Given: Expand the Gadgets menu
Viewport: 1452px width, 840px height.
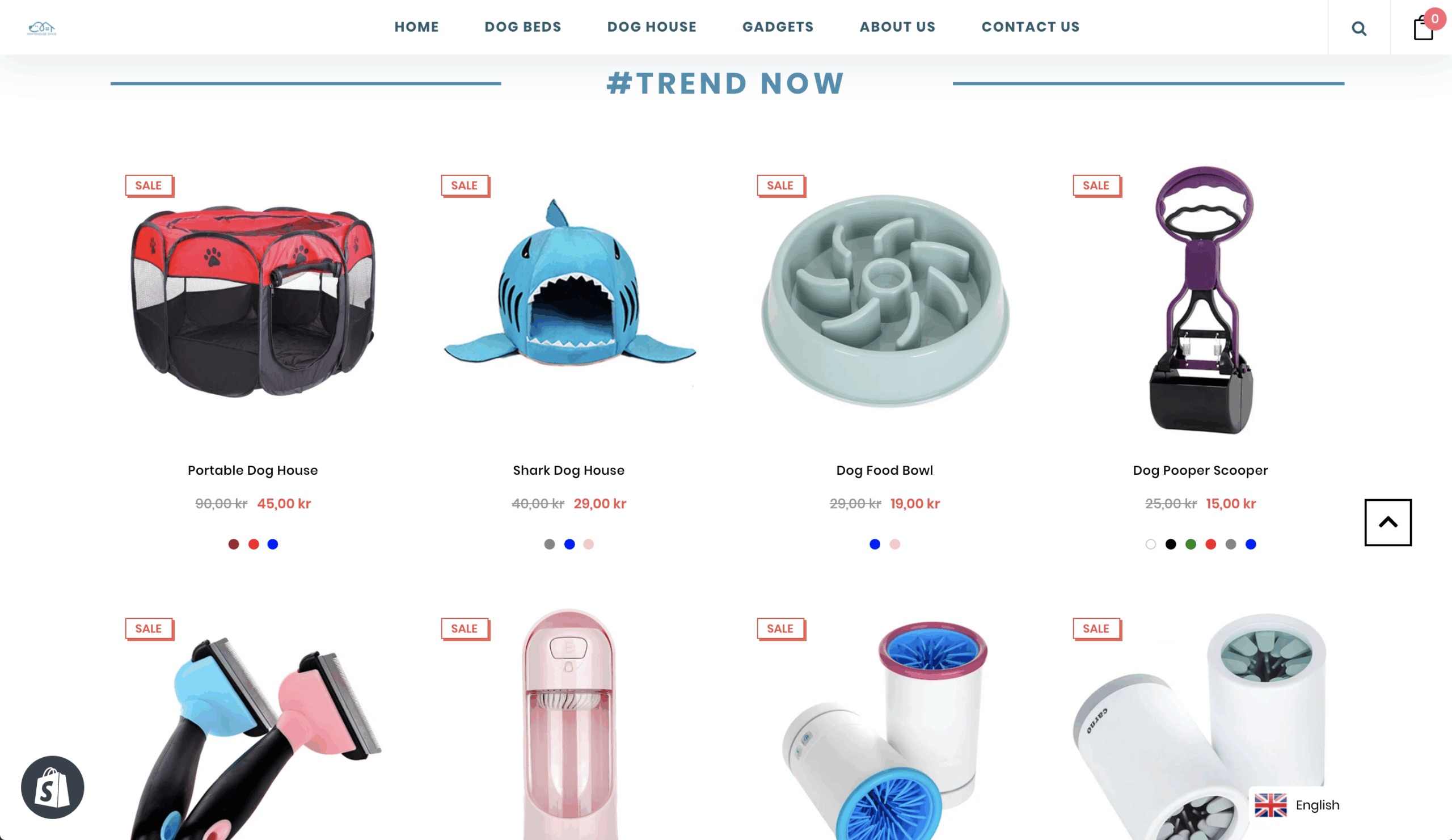Looking at the screenshot, I should point(778,27).
